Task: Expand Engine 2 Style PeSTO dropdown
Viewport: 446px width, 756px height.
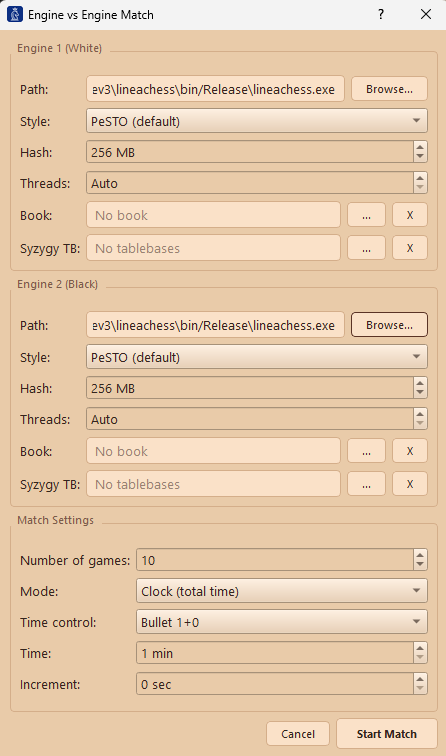Action: point(257,357)
